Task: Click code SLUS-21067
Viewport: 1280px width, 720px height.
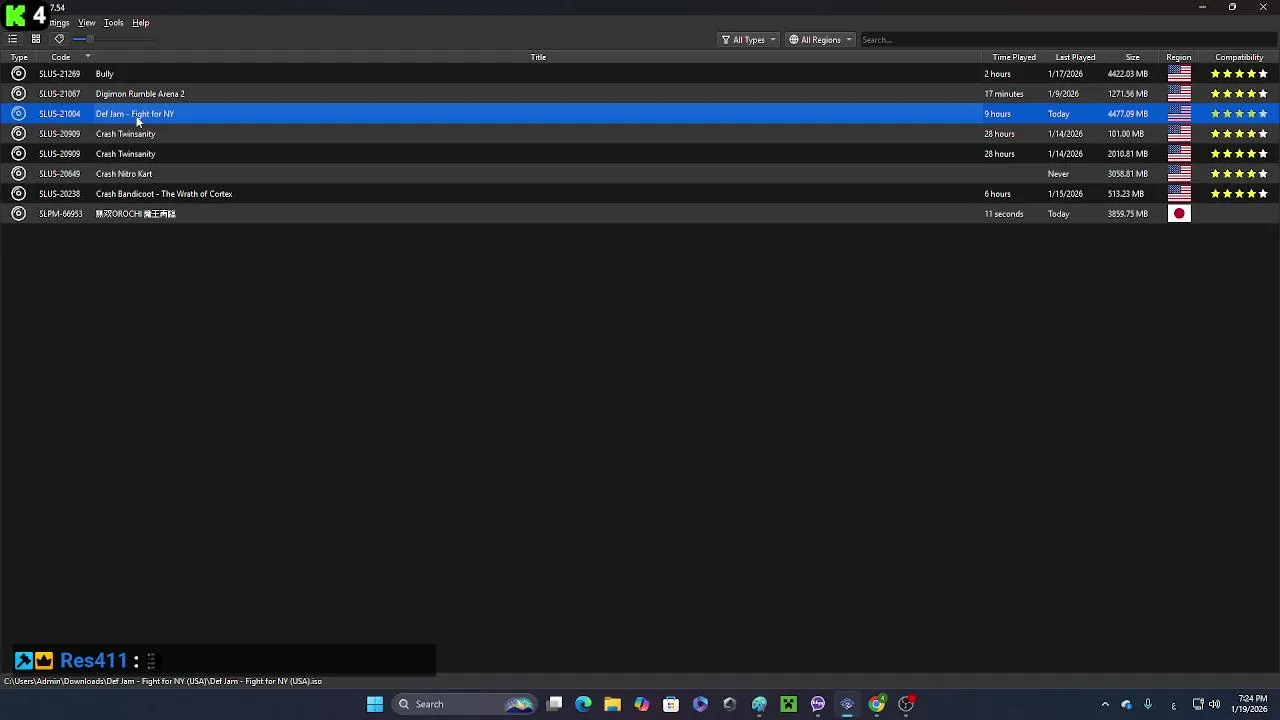Action: click(x=60, y=94)
